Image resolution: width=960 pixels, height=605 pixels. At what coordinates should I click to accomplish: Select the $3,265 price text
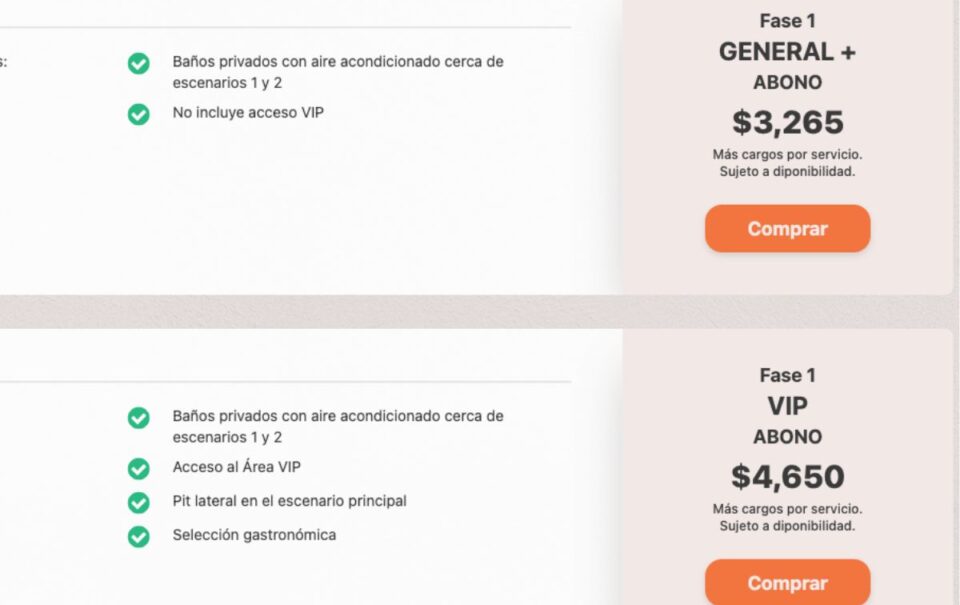[787, 122]
